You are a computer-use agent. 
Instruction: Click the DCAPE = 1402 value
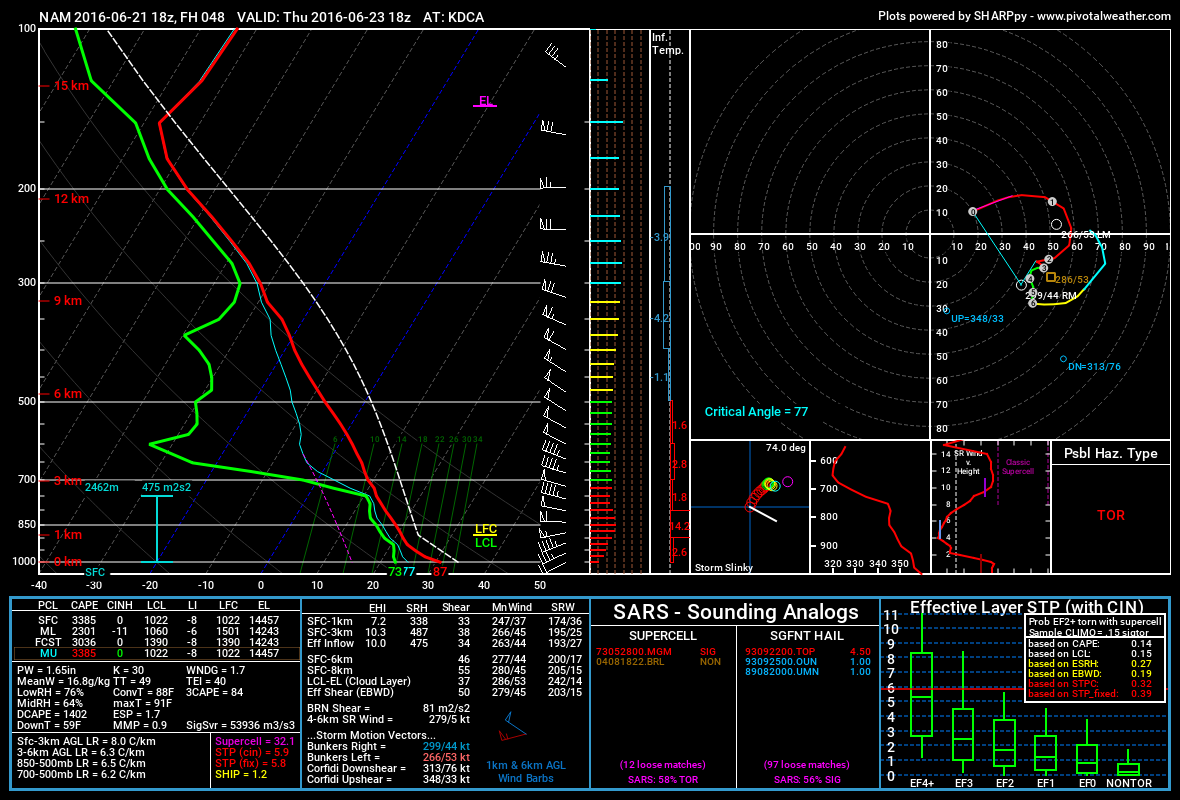tap(52, 714)
